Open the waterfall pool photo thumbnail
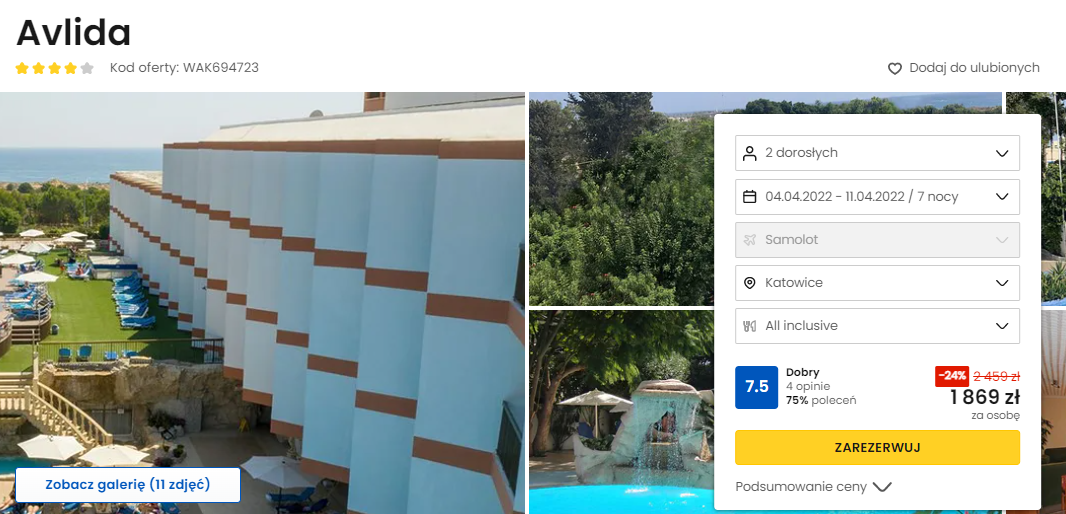 pos(621,411)
